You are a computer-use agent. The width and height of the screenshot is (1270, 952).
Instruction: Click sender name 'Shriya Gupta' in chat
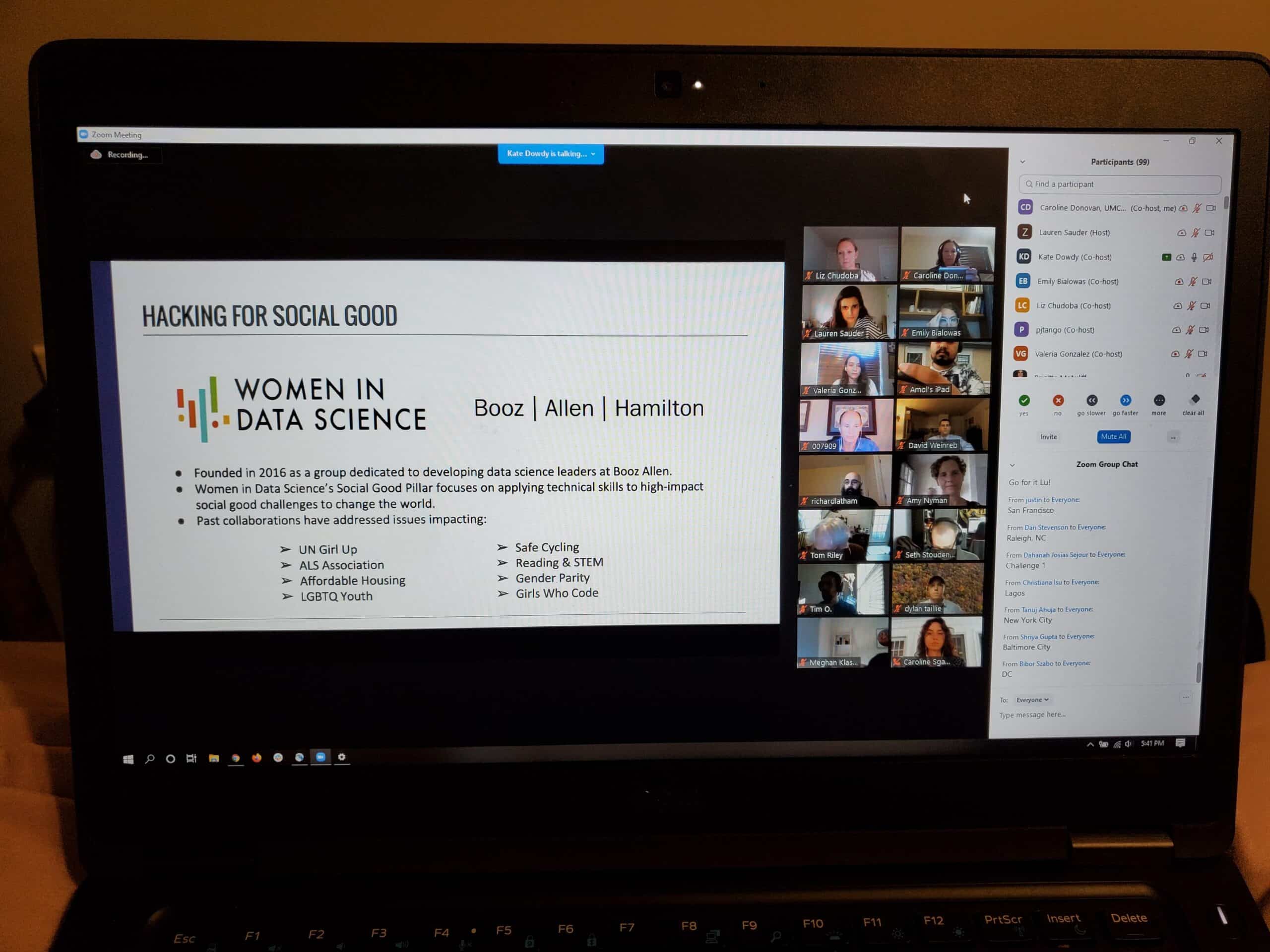(x=1039, y=637)
